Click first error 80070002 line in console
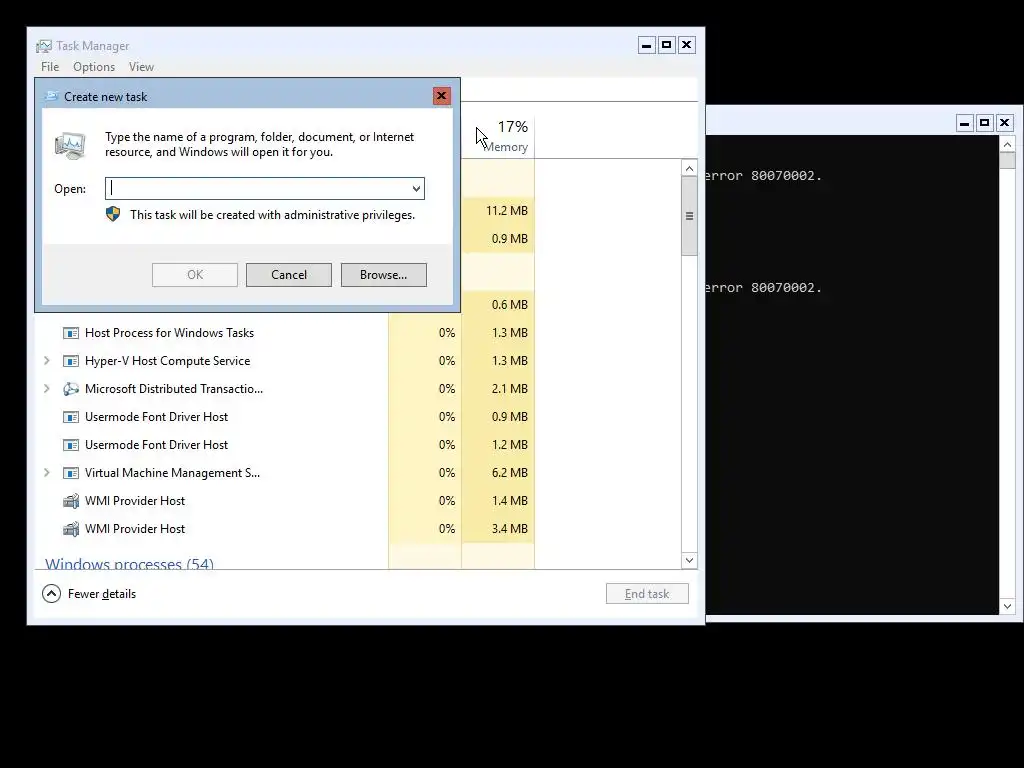 point(763,175)
